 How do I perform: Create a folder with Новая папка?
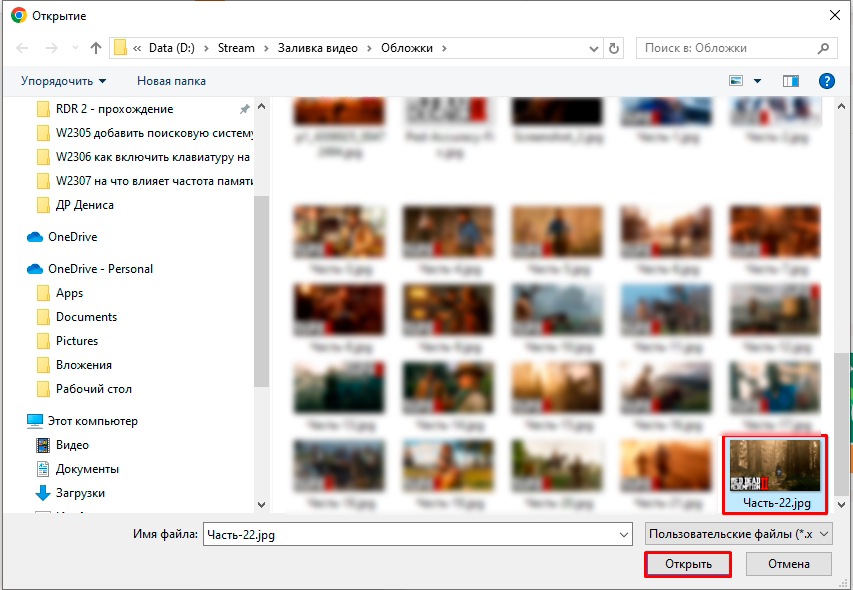coord(171,81)
